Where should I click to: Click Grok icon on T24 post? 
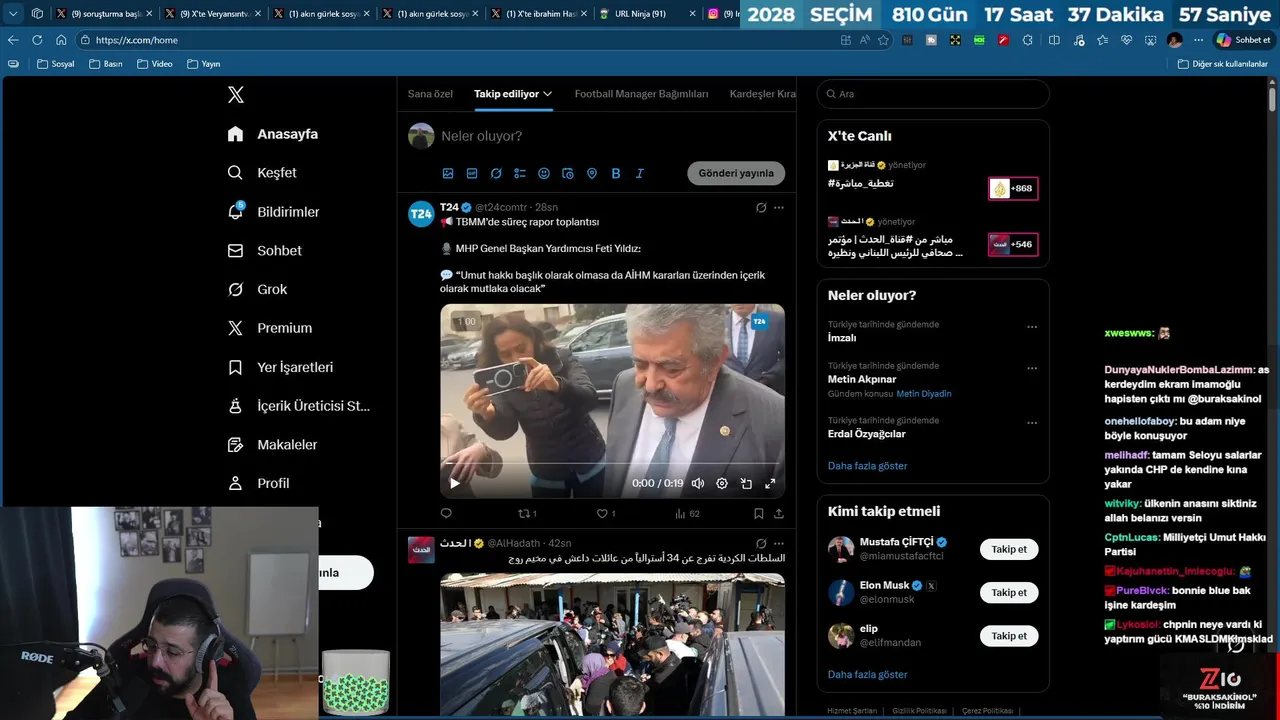pyautogui.click(x=761, y=208)
